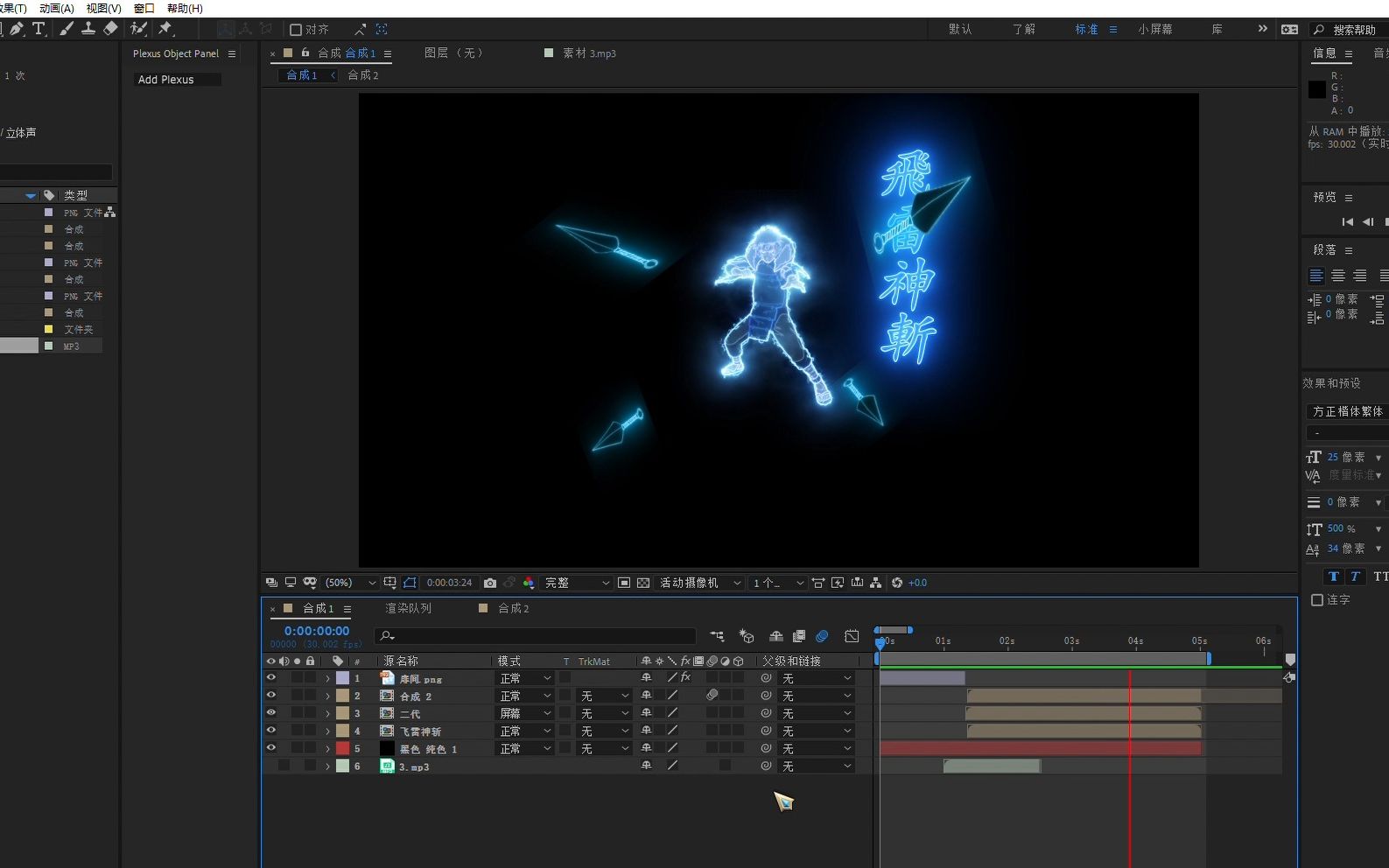Click the toggle mask visibility icon
This screenshot has height=868, width=1389.
[410, 583]
